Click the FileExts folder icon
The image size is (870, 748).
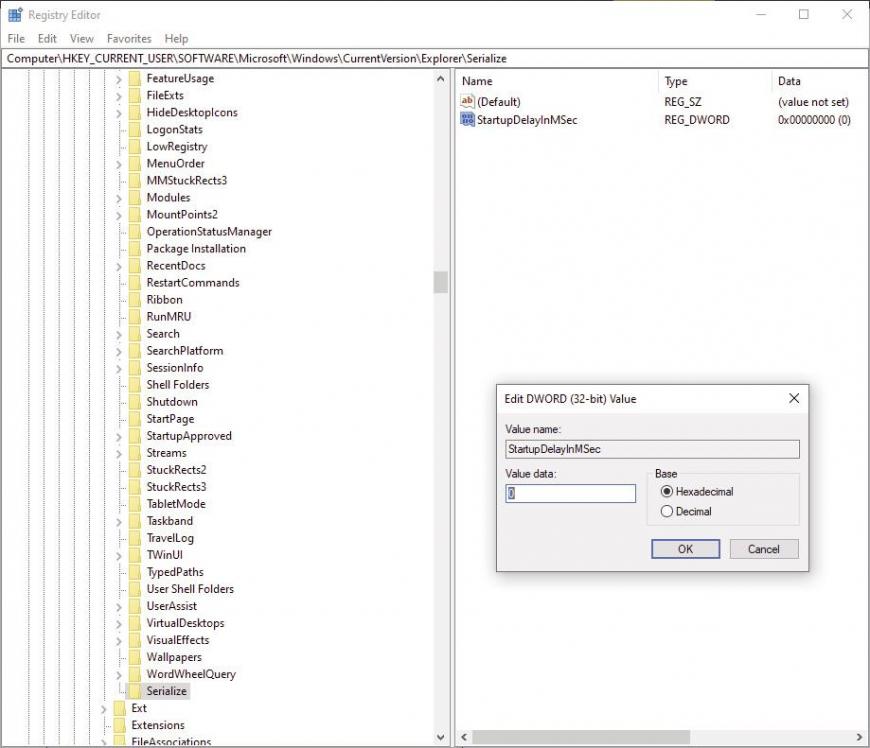[x=134, y=95]
